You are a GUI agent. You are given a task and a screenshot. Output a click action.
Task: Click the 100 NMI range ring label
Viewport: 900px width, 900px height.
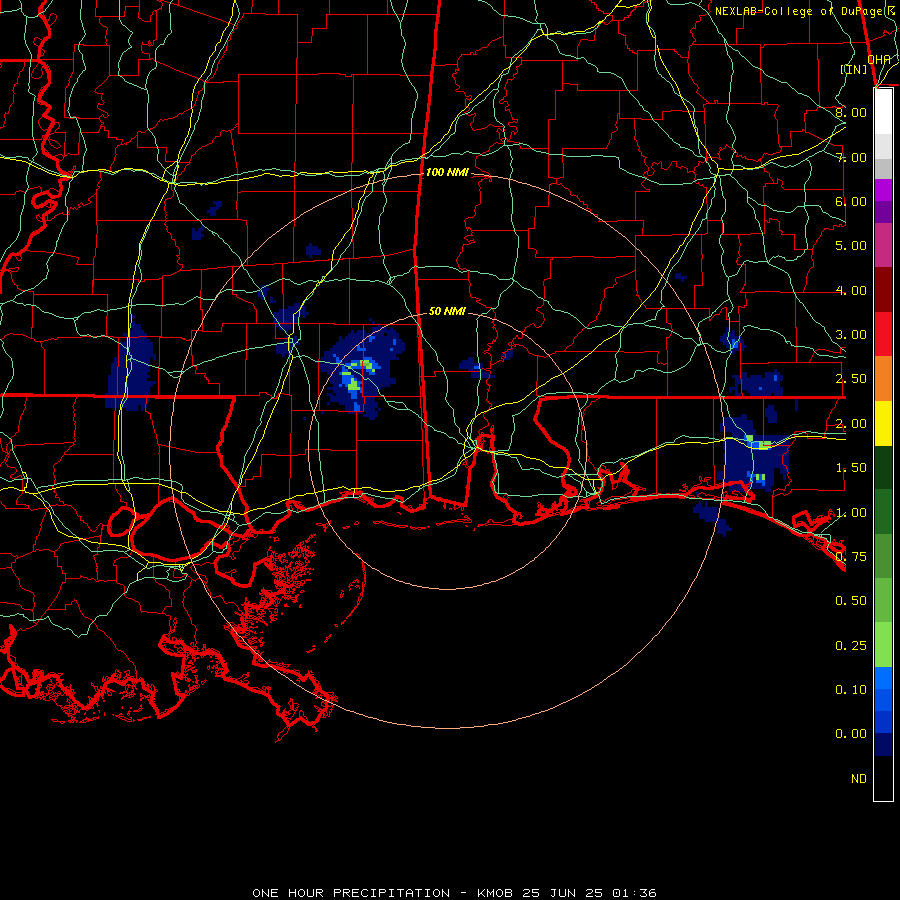click(x=447, y=172)
